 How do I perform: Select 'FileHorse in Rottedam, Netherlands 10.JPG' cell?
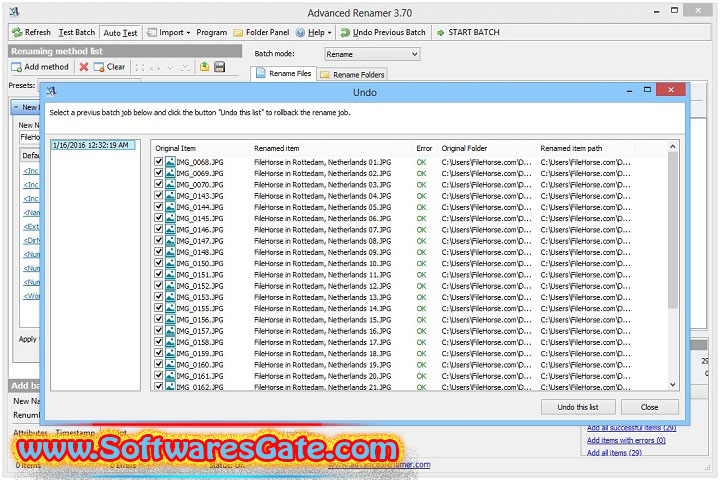(322, 263)
